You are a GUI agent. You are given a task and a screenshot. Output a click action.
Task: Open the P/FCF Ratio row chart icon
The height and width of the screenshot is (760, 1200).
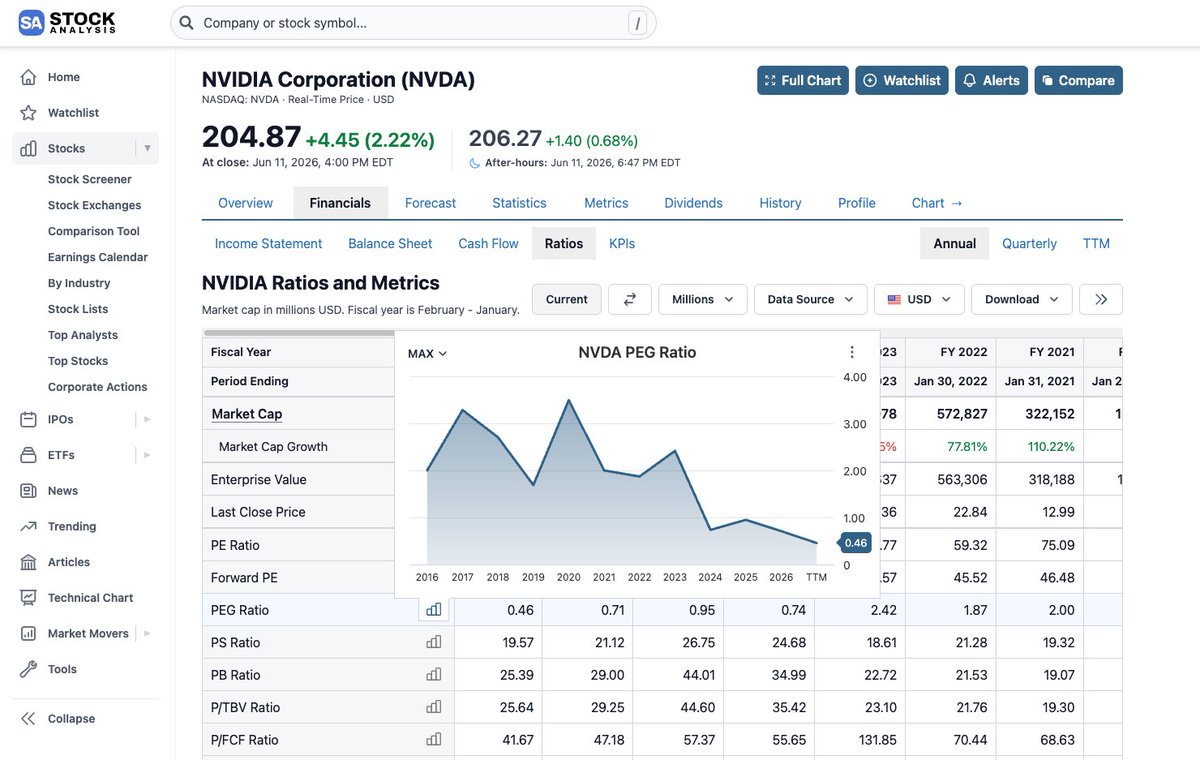(434, 740)
